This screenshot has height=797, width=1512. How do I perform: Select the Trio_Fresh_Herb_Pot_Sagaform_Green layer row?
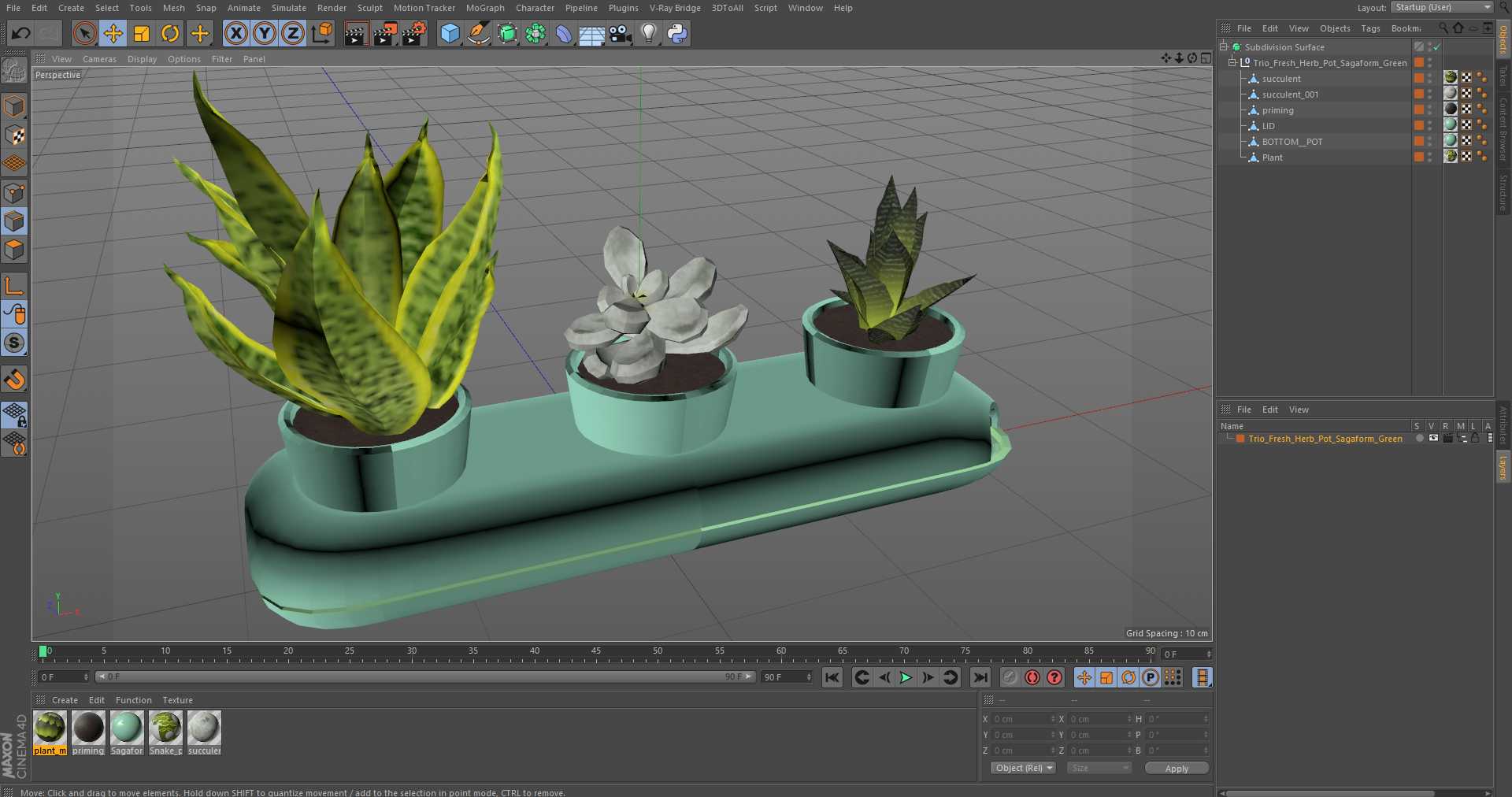[x=1325, y=439]
